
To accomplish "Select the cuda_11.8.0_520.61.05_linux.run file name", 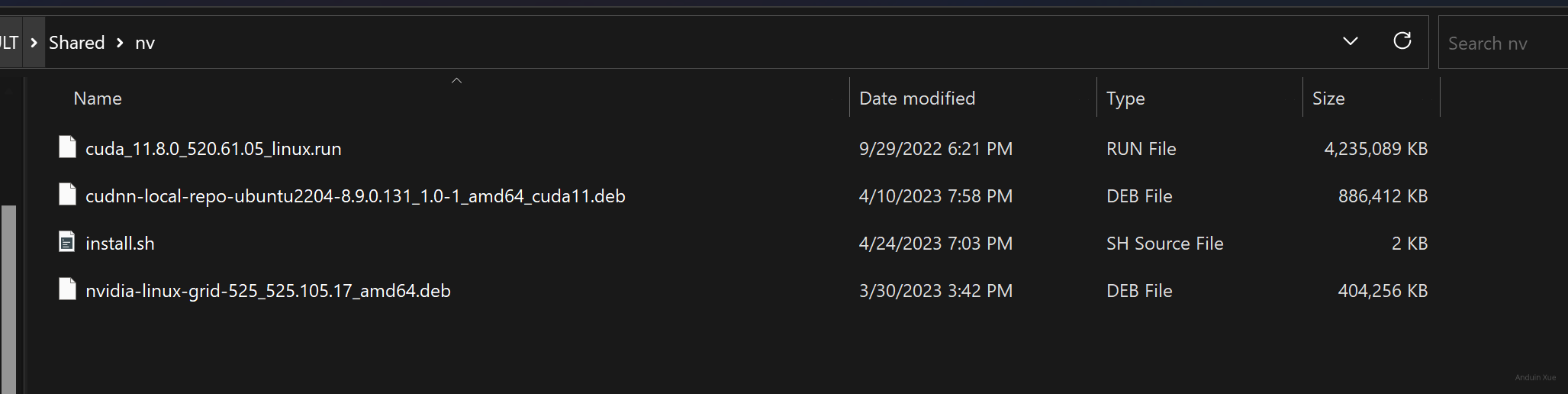I will 213,149.
